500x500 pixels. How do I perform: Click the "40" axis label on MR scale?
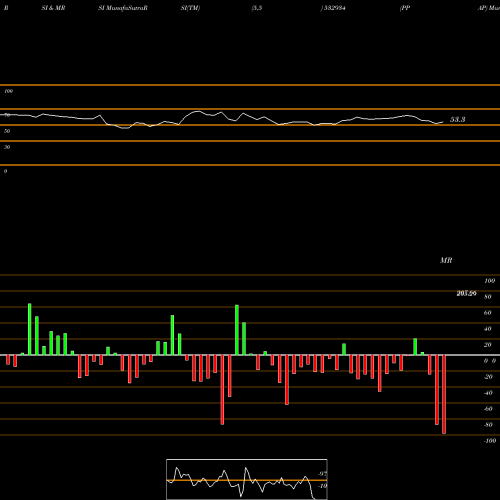488,329
